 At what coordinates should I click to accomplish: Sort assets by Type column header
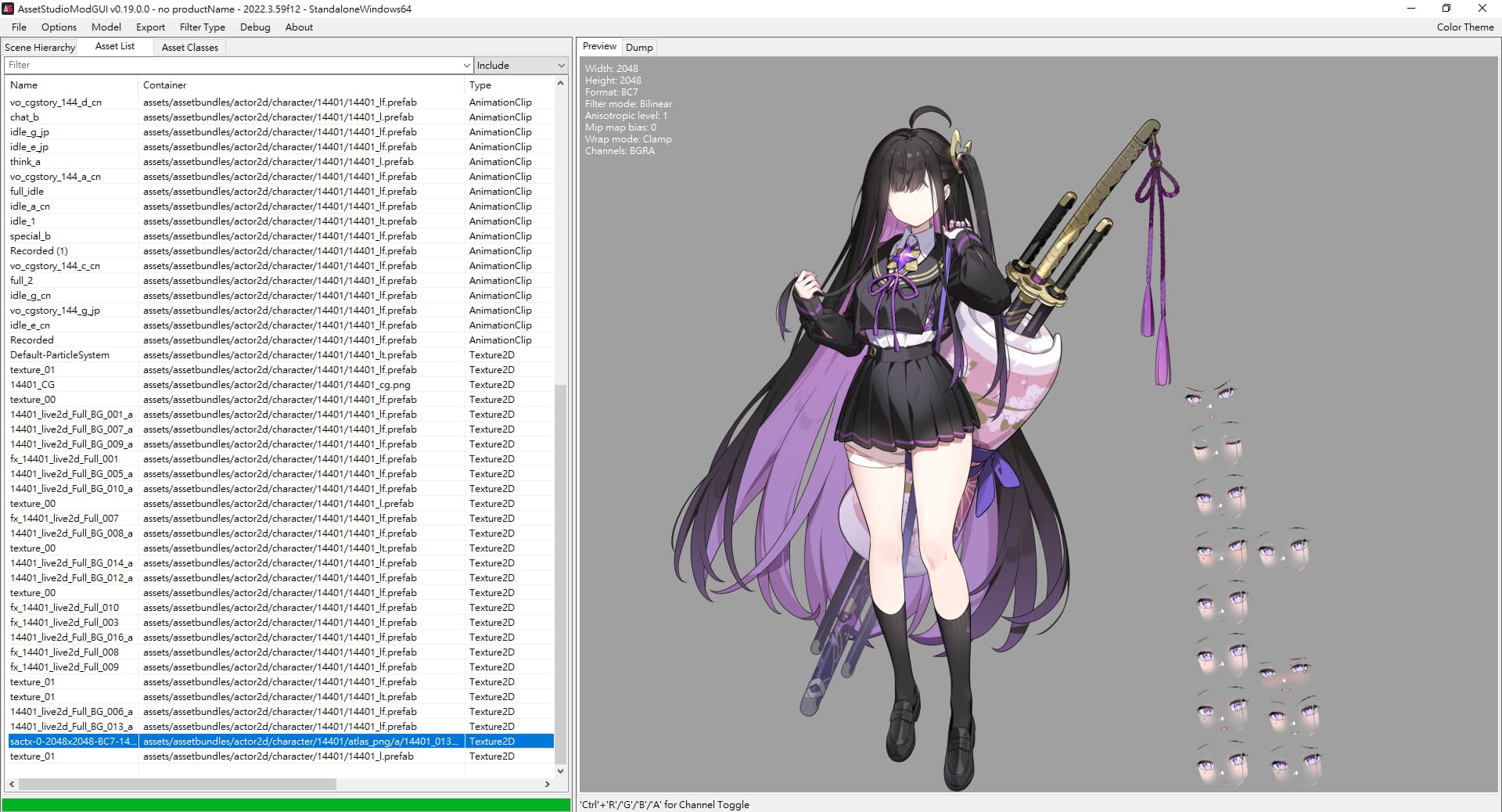[508, 85]
